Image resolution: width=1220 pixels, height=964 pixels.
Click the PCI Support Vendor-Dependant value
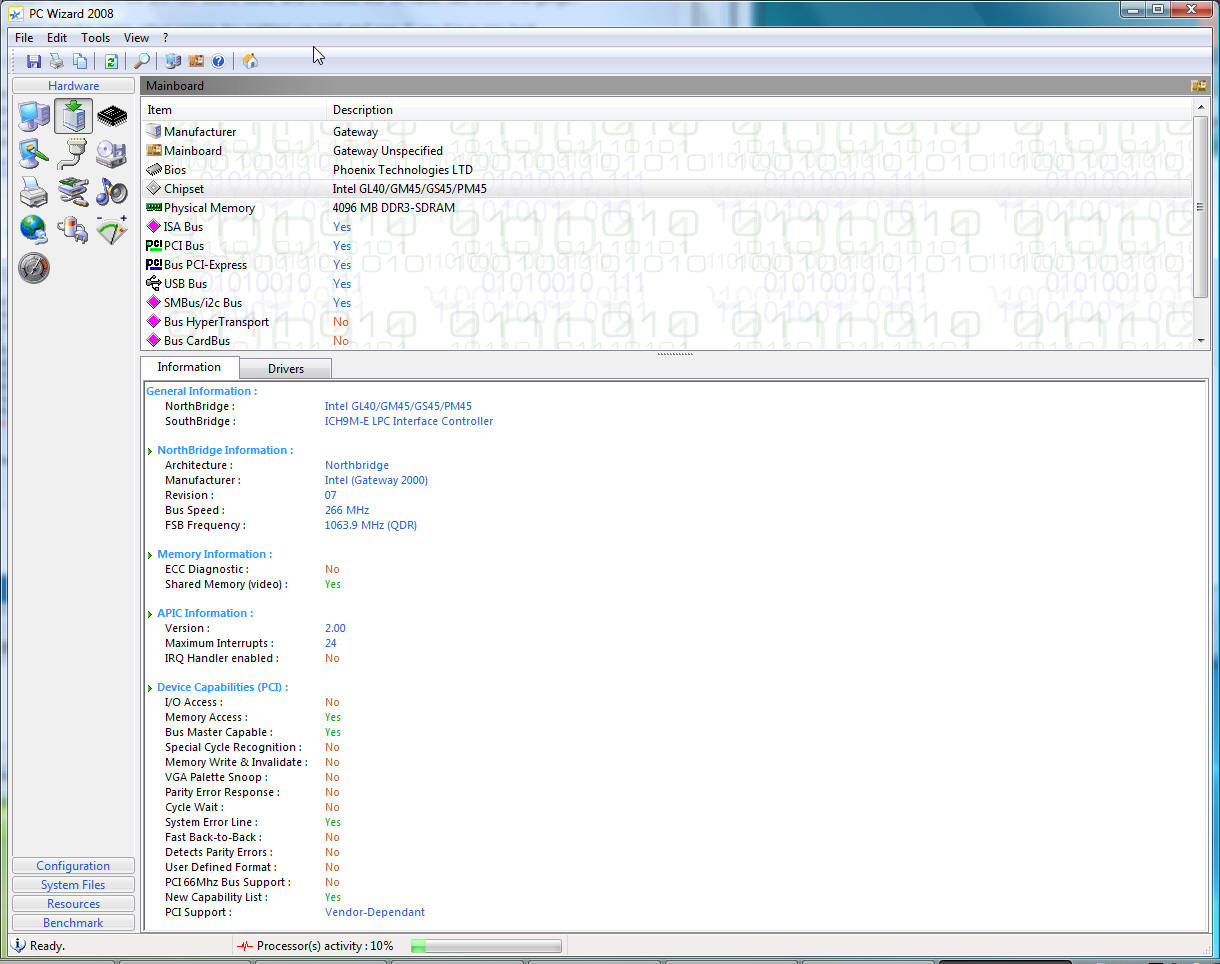coord(375,913)
